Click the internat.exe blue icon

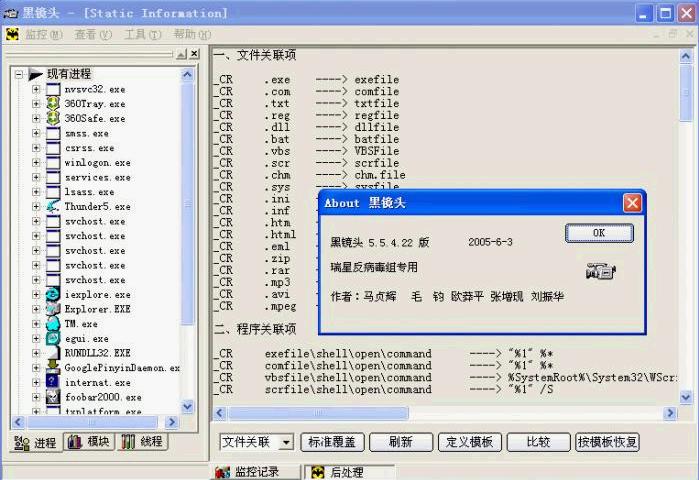pyautogui.click(x=53, y=382)
